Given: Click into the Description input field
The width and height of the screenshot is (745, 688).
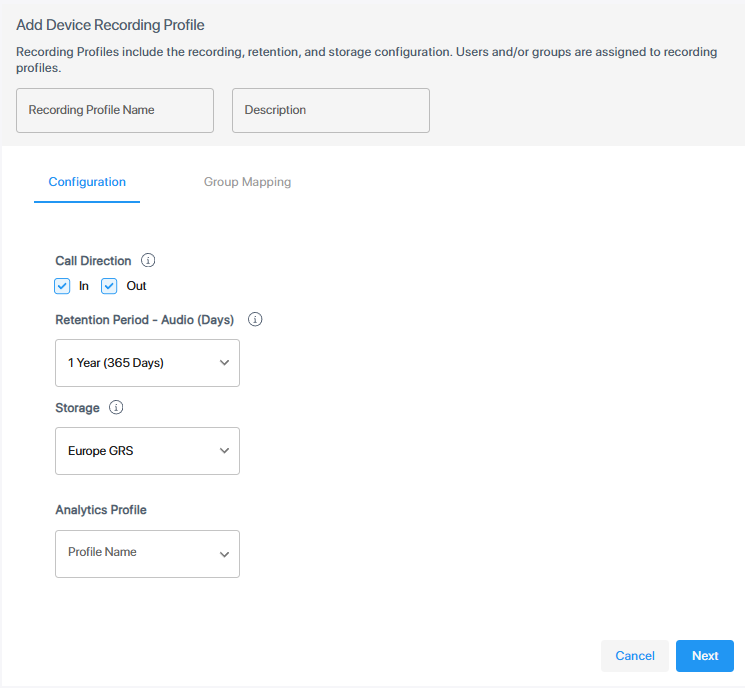Looking at the screenshot, I should (330, 110).
